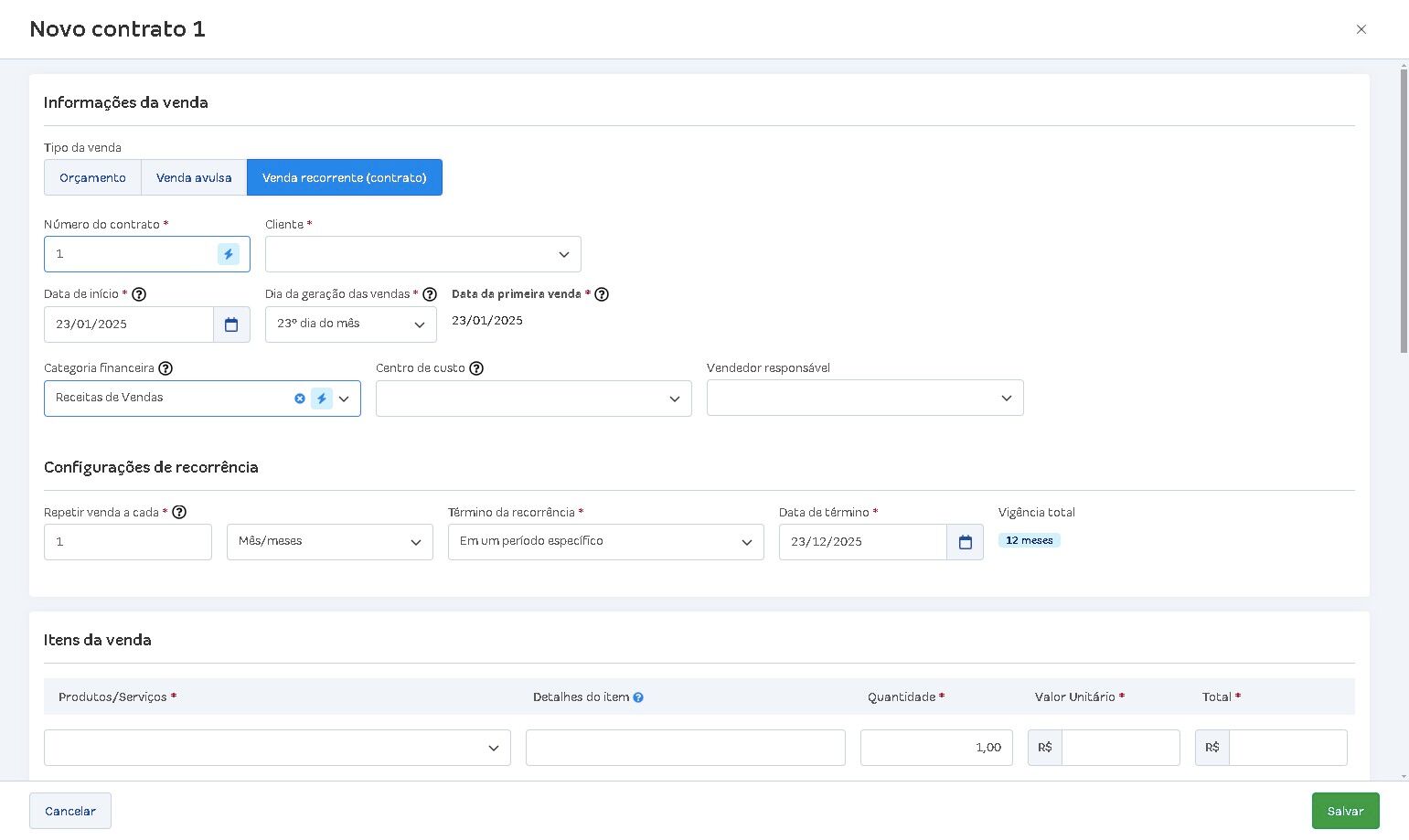1409x840 pixels.
Task: Open the Mês/meses period dropdown
Action: pos(330,542)
